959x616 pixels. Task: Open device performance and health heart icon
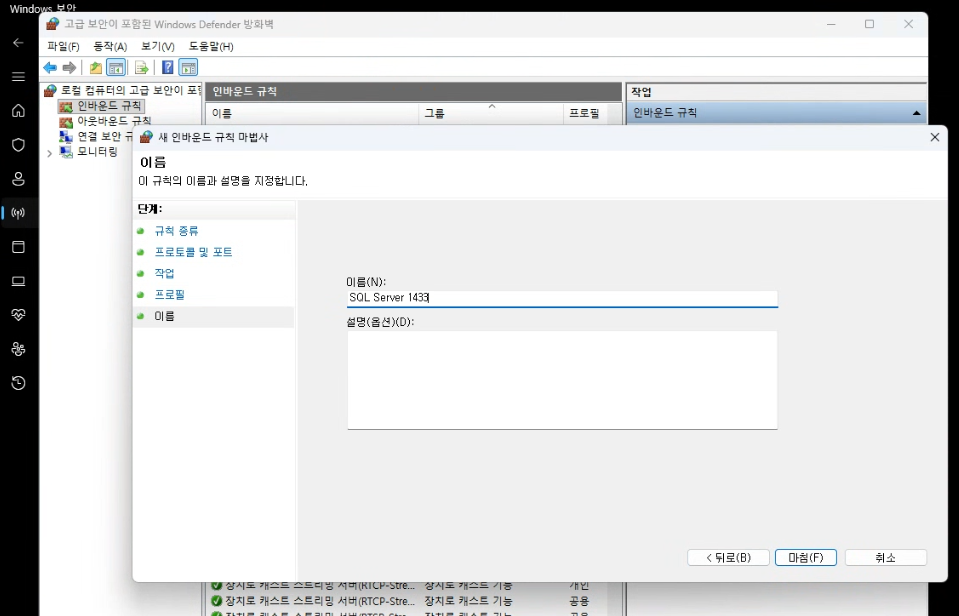[18, 314]
